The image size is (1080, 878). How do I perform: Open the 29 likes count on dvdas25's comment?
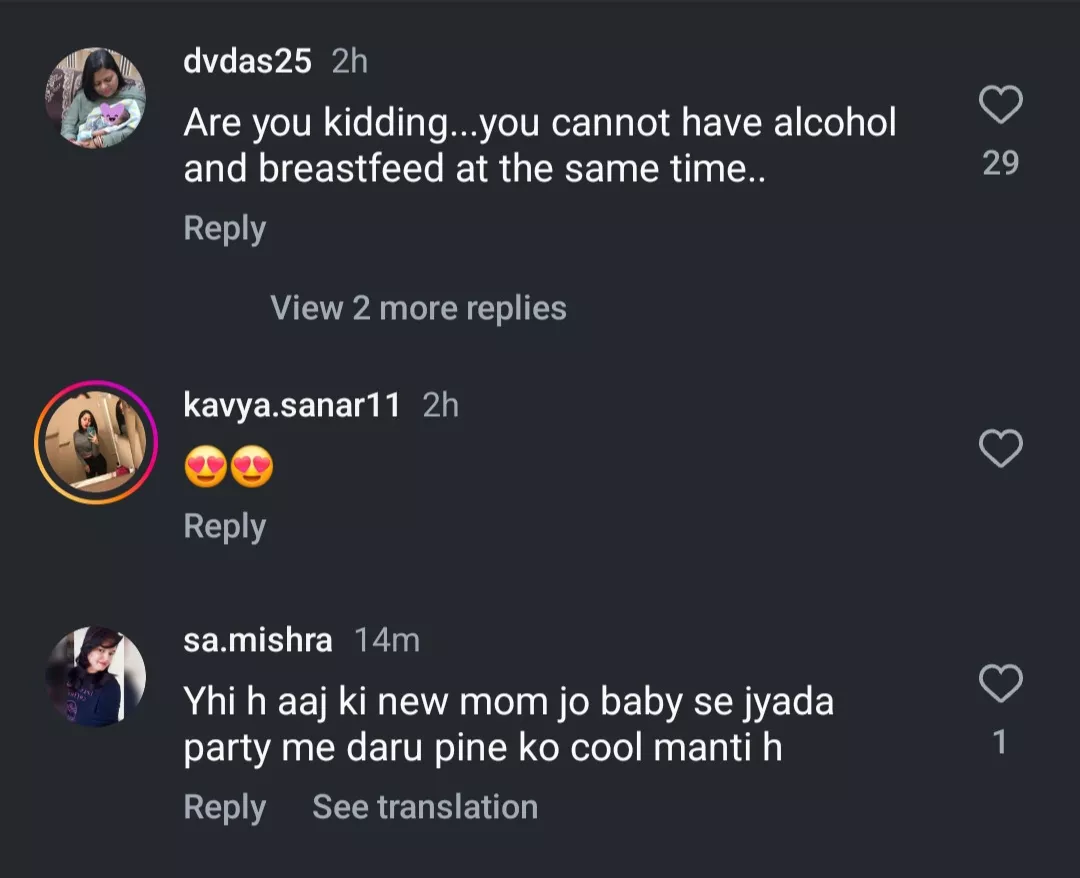pyautogui.click(x=1000, y=163)
